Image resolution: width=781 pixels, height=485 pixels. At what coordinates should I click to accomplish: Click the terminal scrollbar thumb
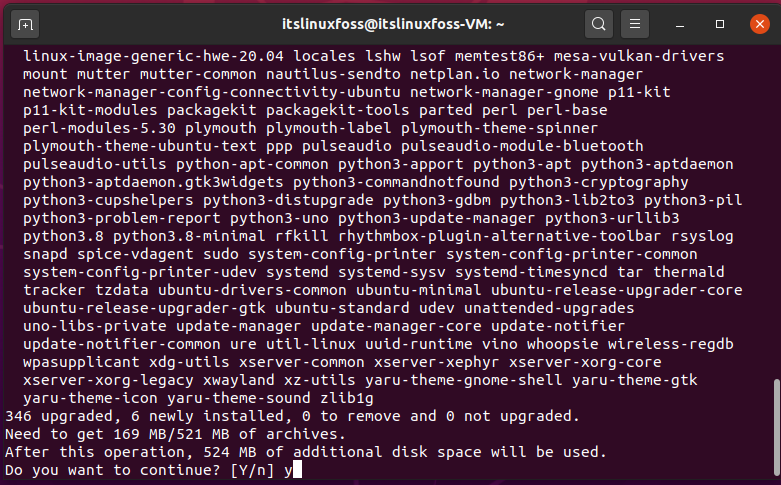776,428
